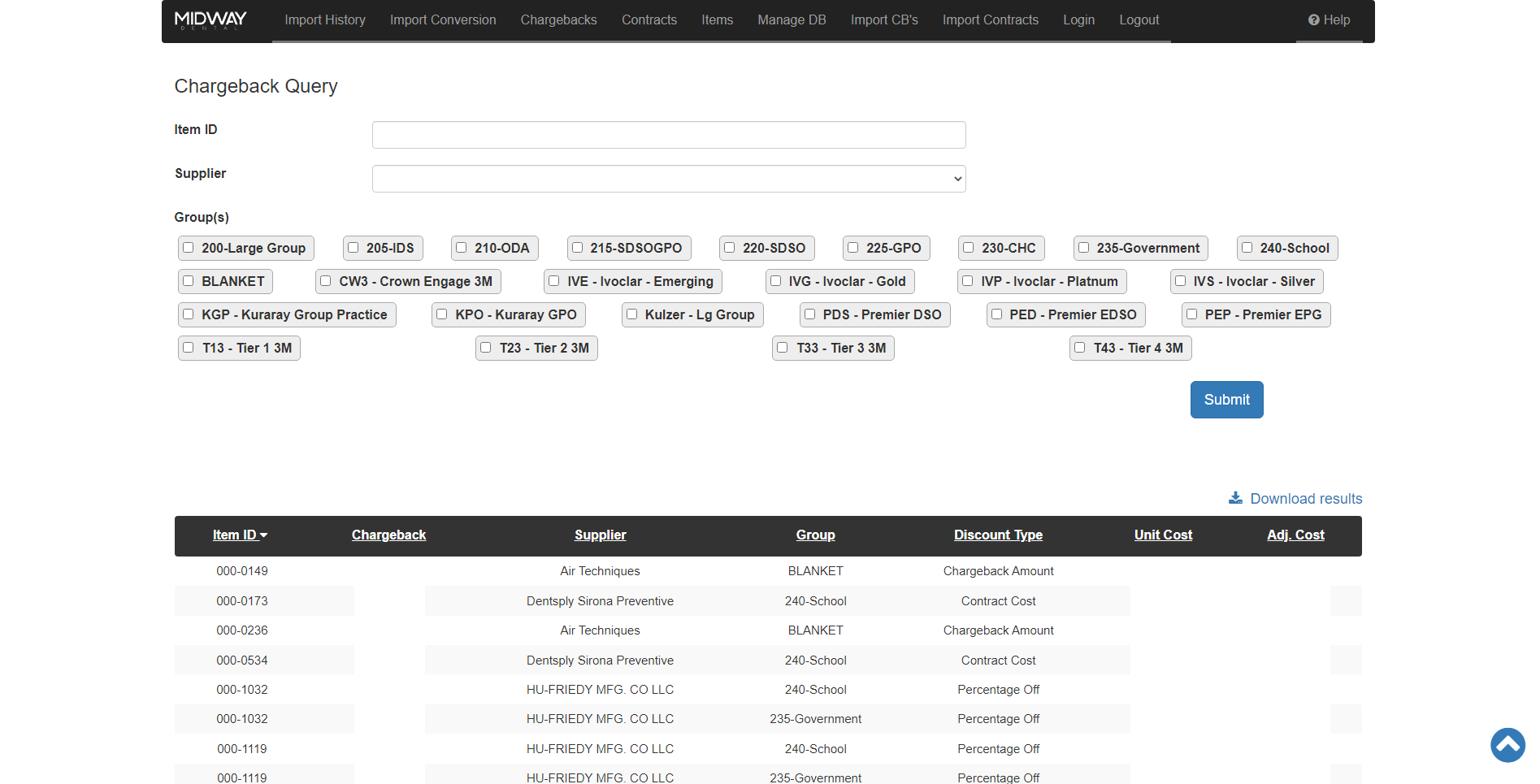Enable the BLANKET group checkbox
Image resolution: width=1540 pixels, height=784 pixels.
(189, 281)
